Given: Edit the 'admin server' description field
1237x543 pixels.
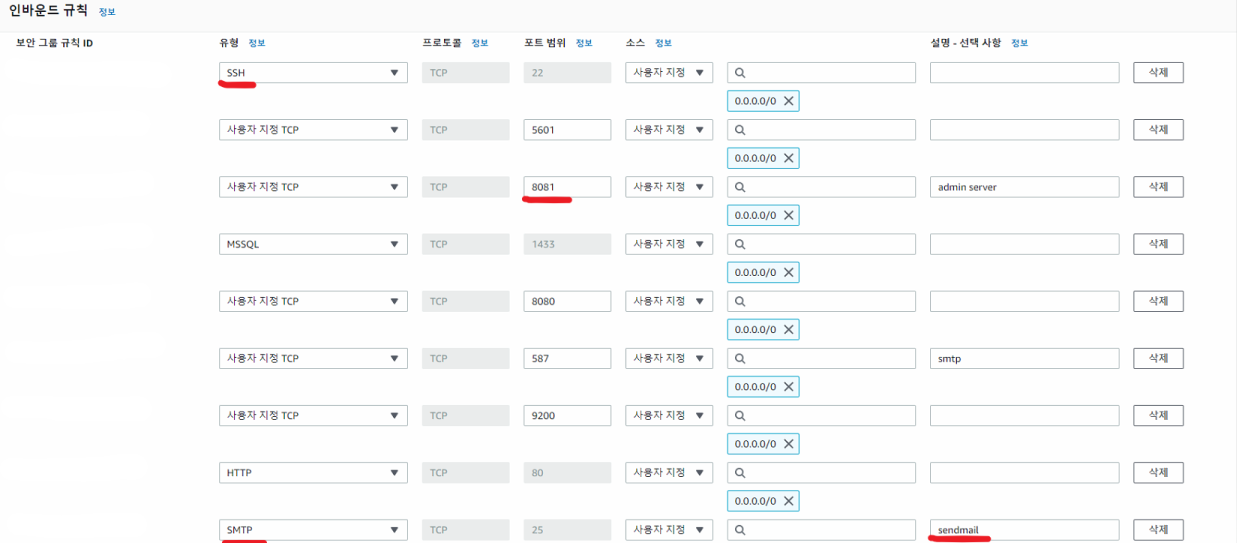Looking at the screenshot, I should [1024, 187].
